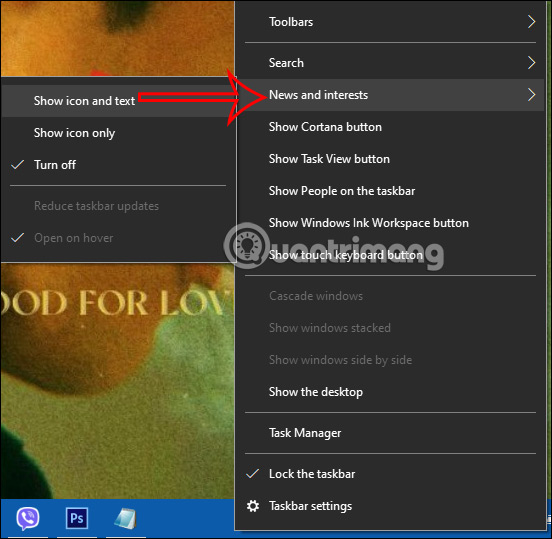Open the Search menu entry
Image resolution: width=552 pixels, height=539 pixels.
(x=390, y=63)
